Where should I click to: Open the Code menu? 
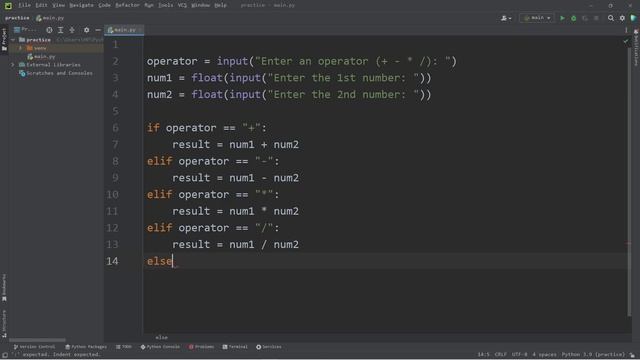[x=104, y=5]
